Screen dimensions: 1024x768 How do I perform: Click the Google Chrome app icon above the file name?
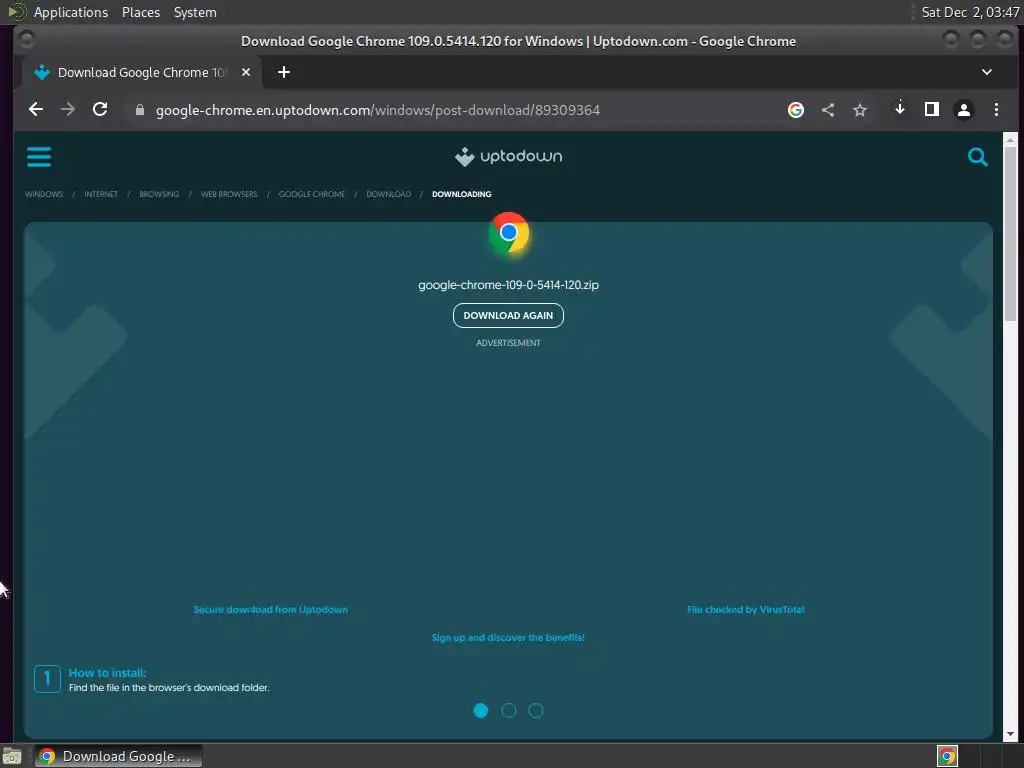pos(509,233)
